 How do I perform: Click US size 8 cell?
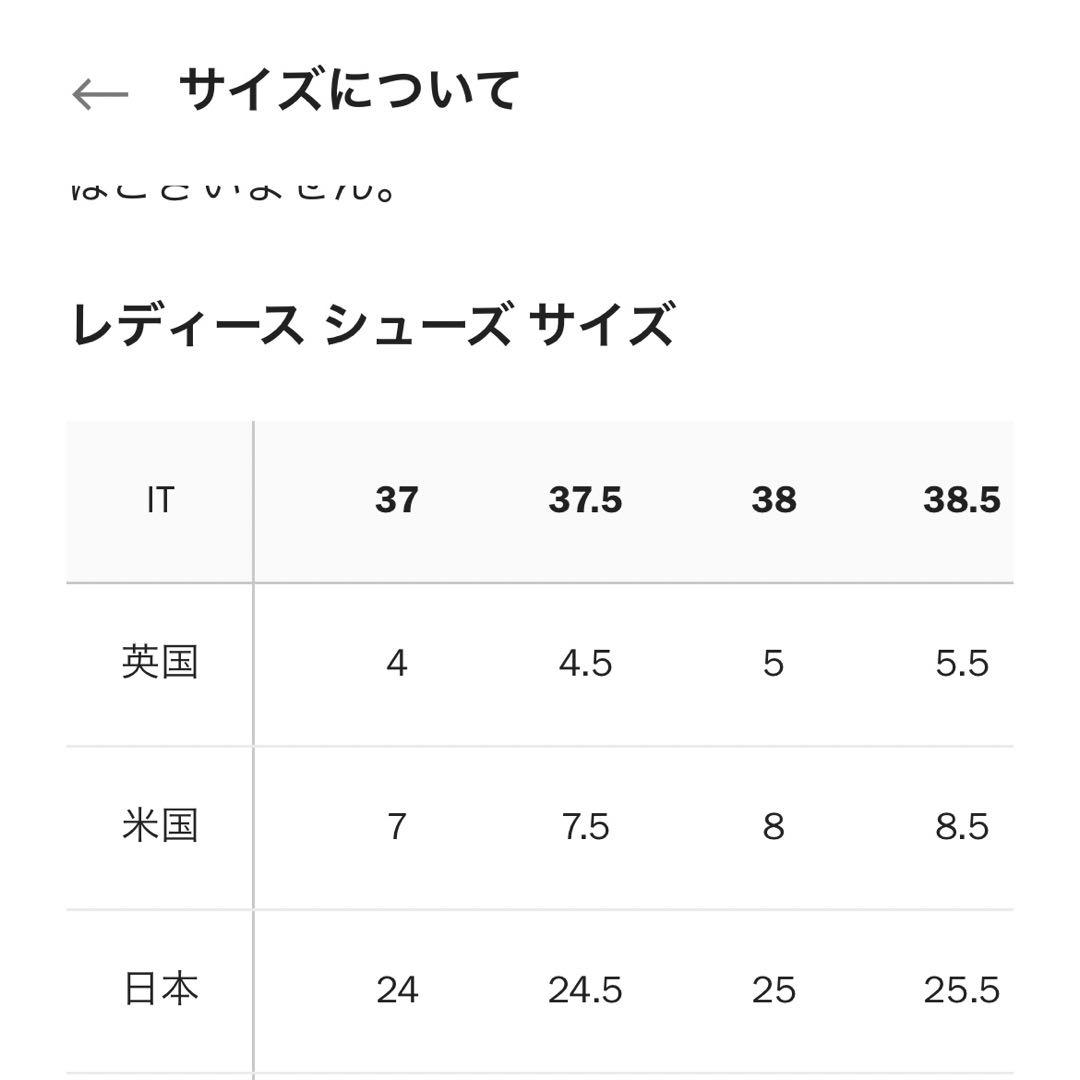(771, 826)
